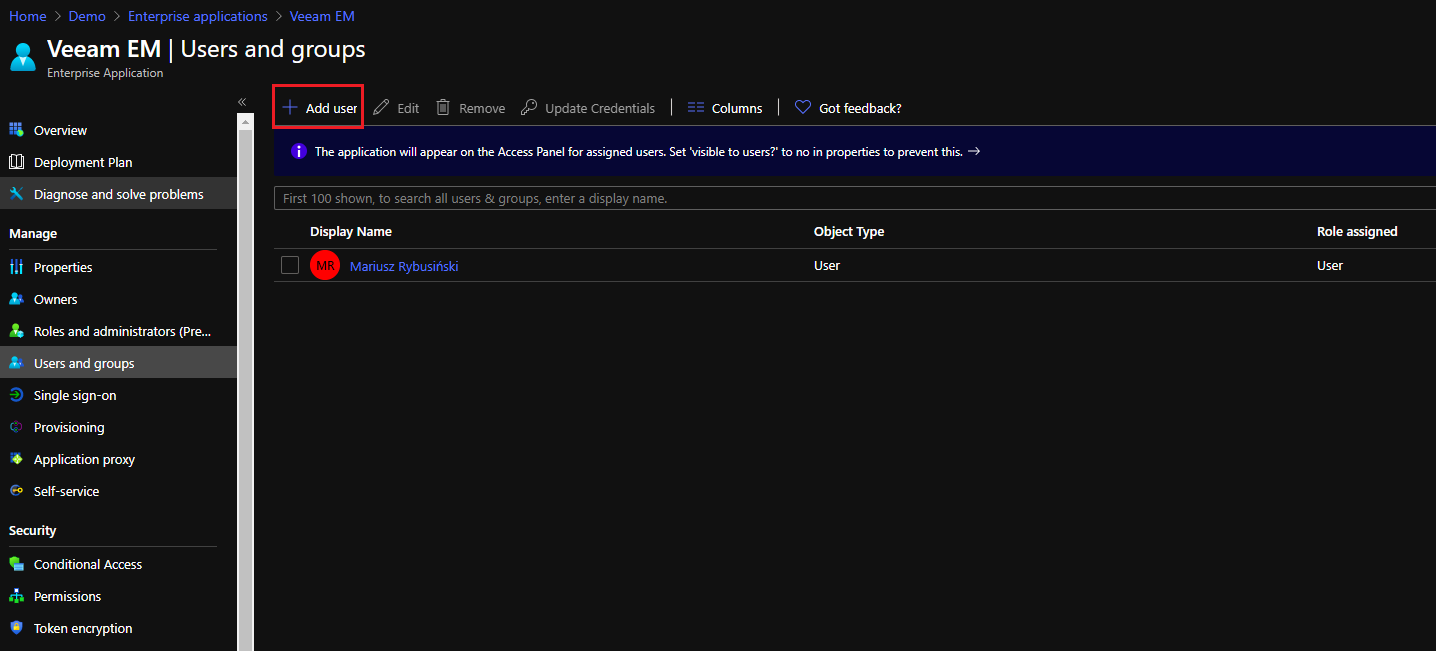Click the info icon in the banner
The width and height of the screenshot is (1436, 651).
[298, 151]
